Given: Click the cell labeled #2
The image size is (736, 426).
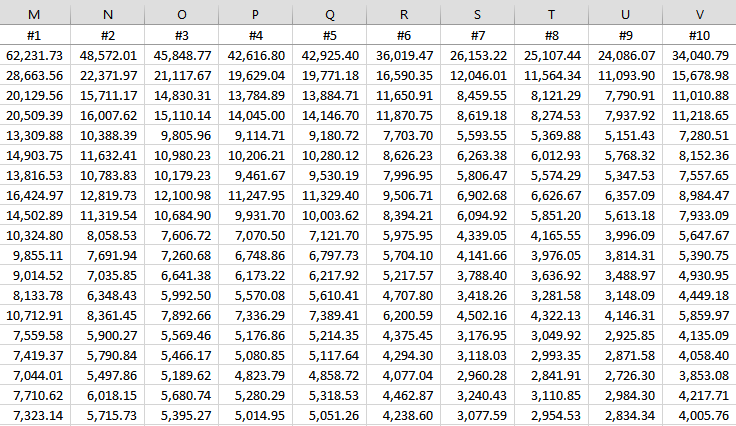Looking at the screenshot, I should point(107,35).
